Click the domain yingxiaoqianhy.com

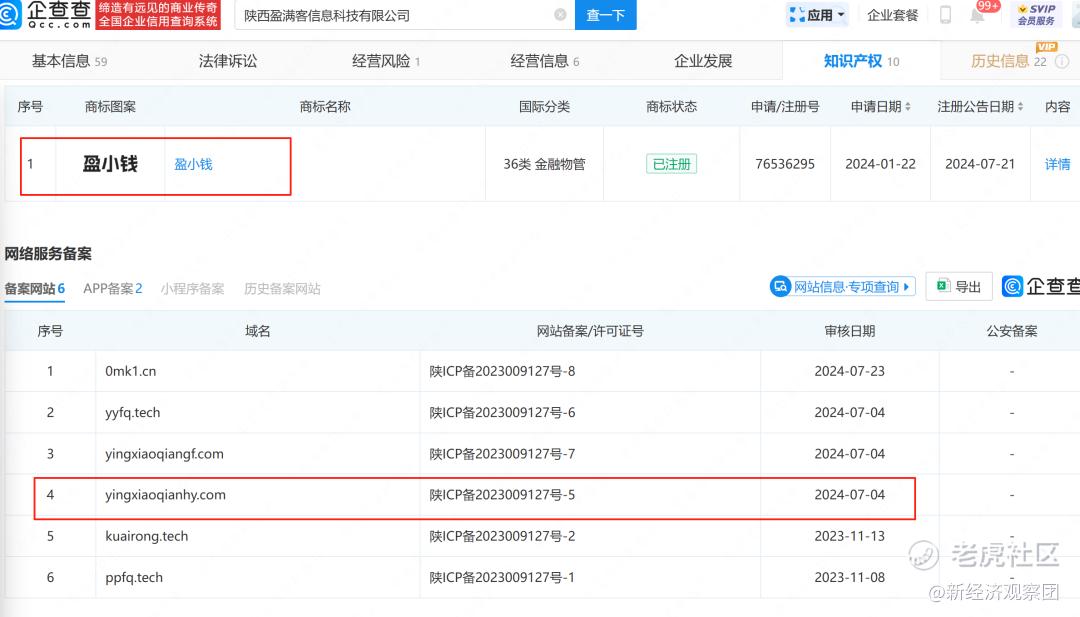click(165, 494)
